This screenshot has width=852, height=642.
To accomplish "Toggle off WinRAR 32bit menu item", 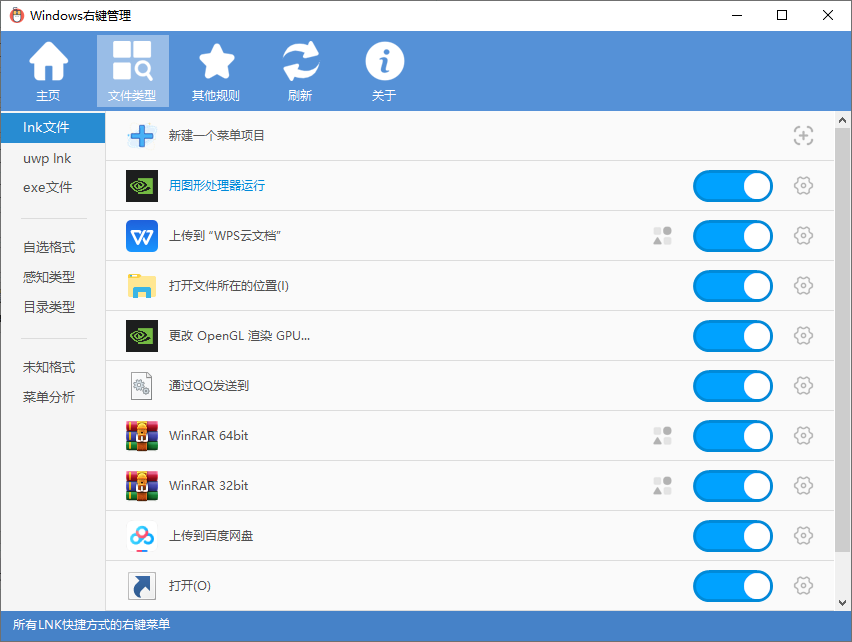I will click(732, 486).
